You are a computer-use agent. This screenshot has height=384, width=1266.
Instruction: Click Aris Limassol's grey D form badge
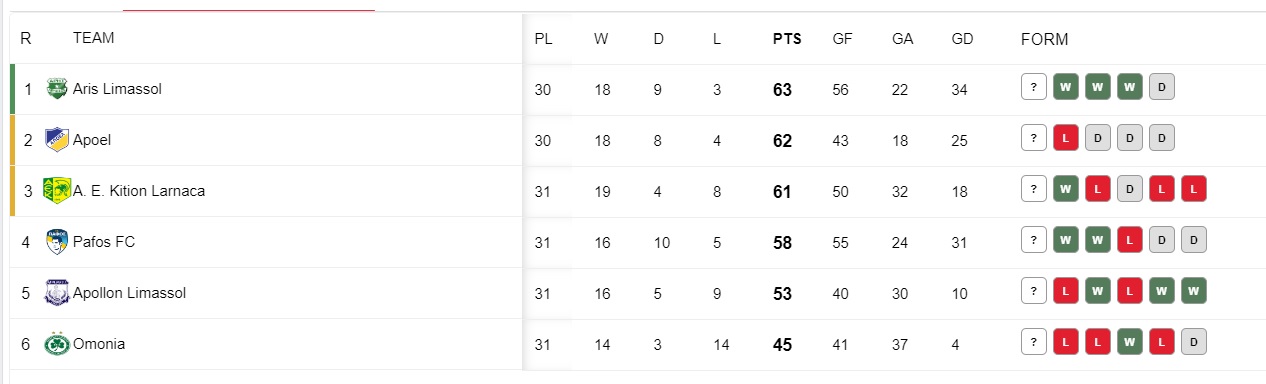[1162, 87]
